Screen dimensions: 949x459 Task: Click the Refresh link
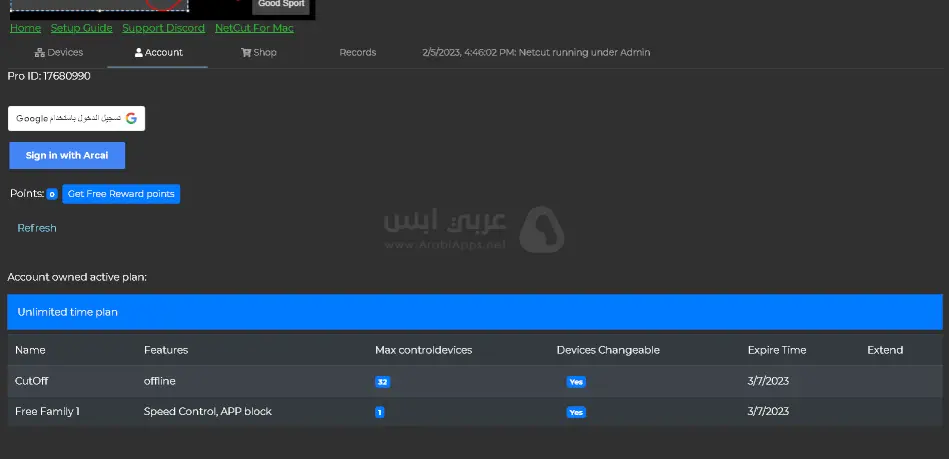tap(37, 228)
